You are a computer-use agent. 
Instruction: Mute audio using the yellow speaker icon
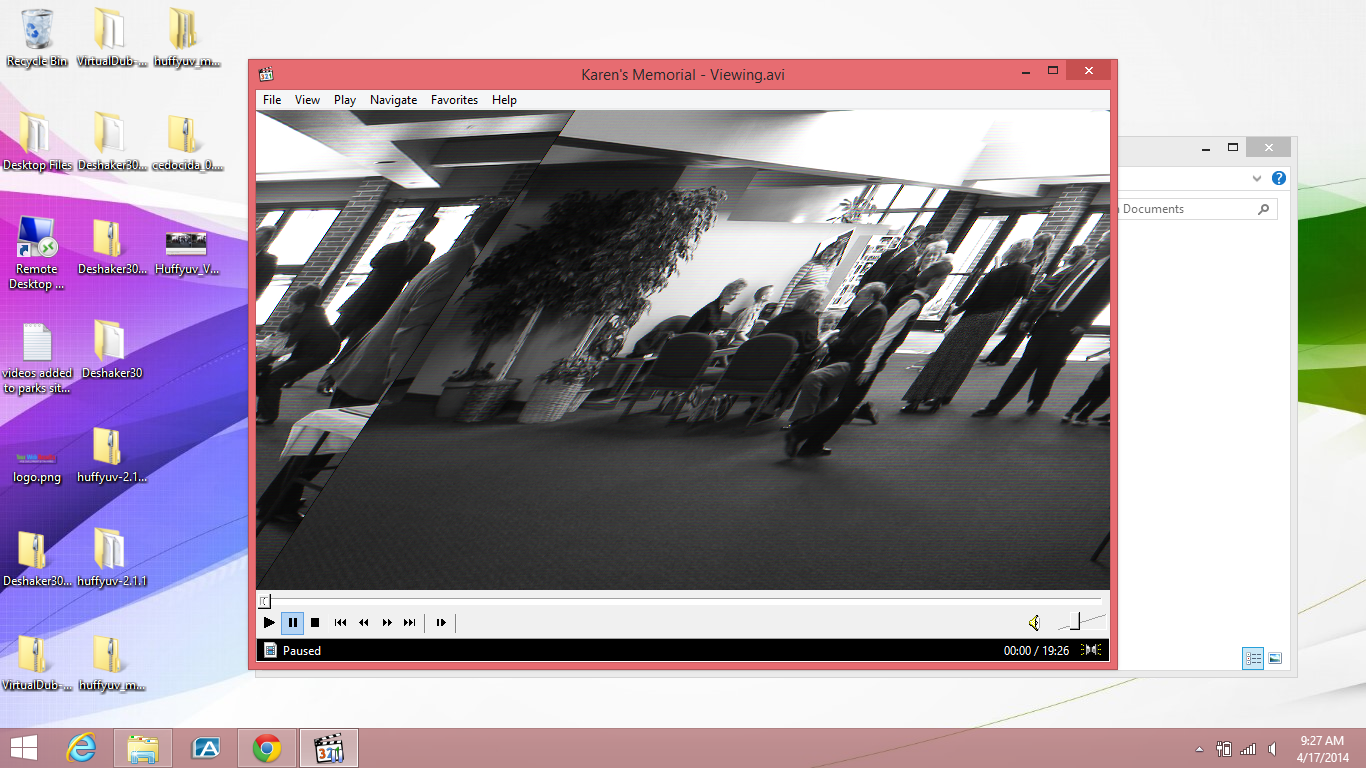pos(1034,623)
